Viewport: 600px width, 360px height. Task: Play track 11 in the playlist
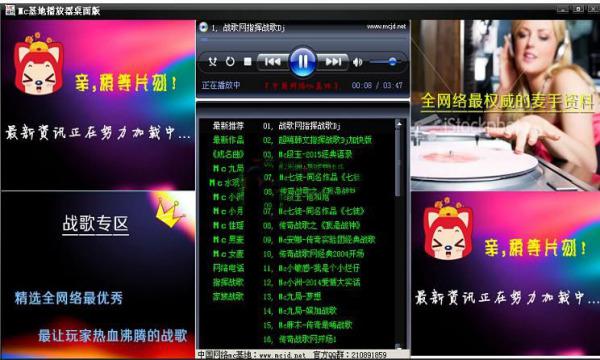pyautogui.click(x=311, y=268)
